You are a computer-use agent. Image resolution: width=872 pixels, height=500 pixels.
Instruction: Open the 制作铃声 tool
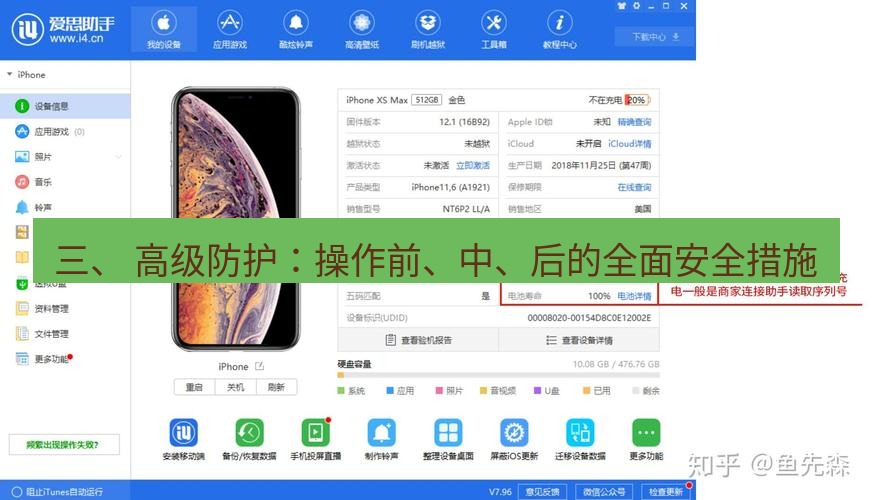tap(382, 432)
